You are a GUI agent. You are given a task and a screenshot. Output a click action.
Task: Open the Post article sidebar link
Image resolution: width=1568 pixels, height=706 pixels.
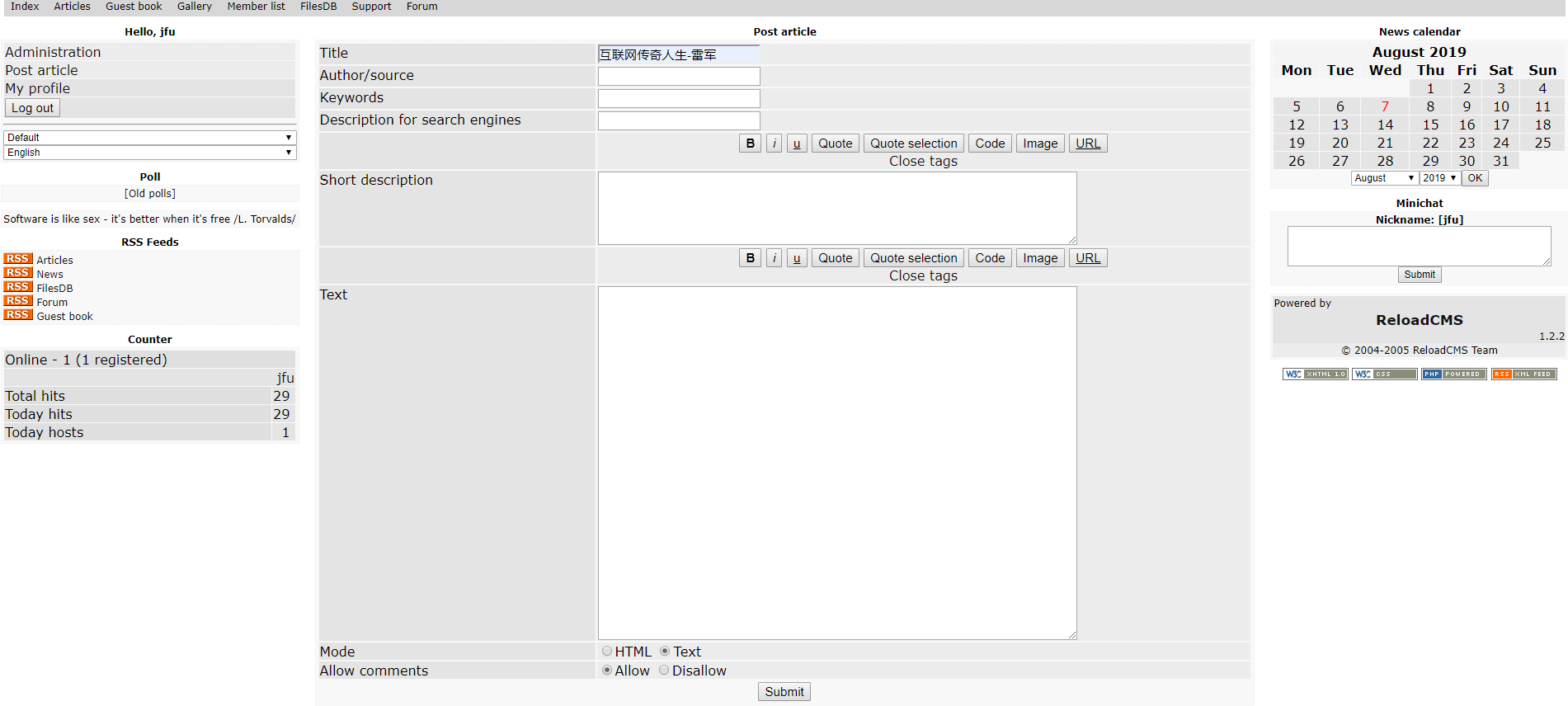(41, 70)
